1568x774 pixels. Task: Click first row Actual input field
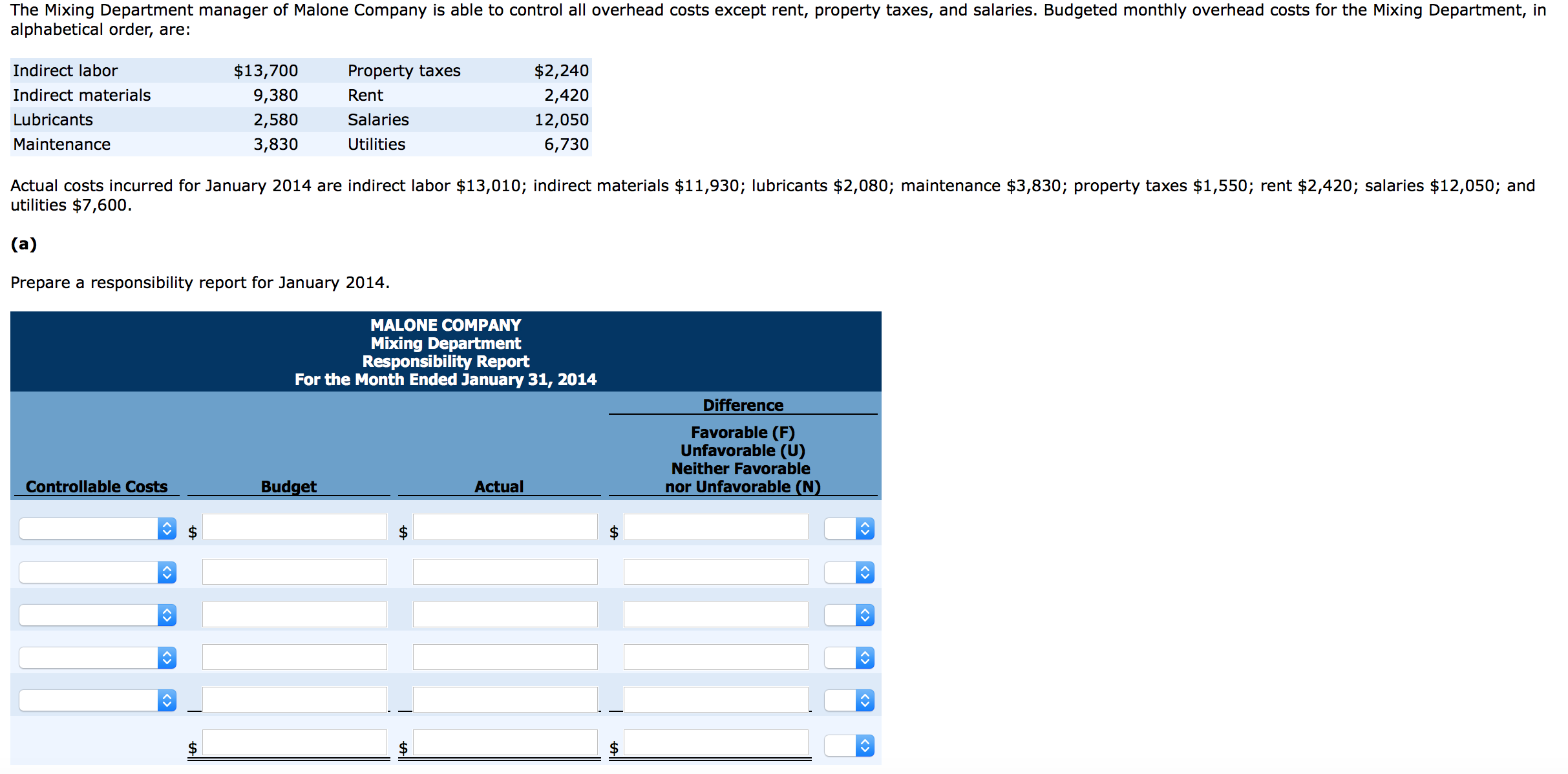tap(505, 527)
